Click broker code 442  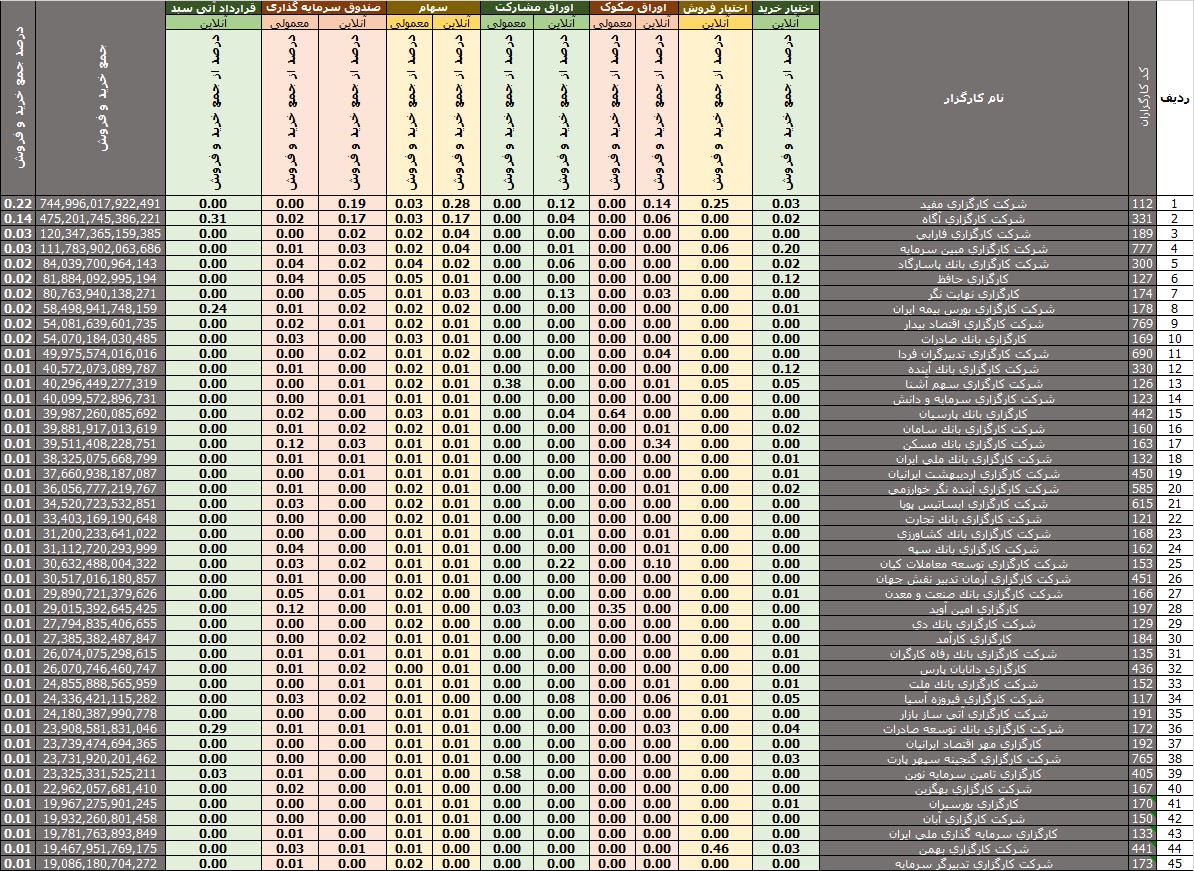[1142, 414]
